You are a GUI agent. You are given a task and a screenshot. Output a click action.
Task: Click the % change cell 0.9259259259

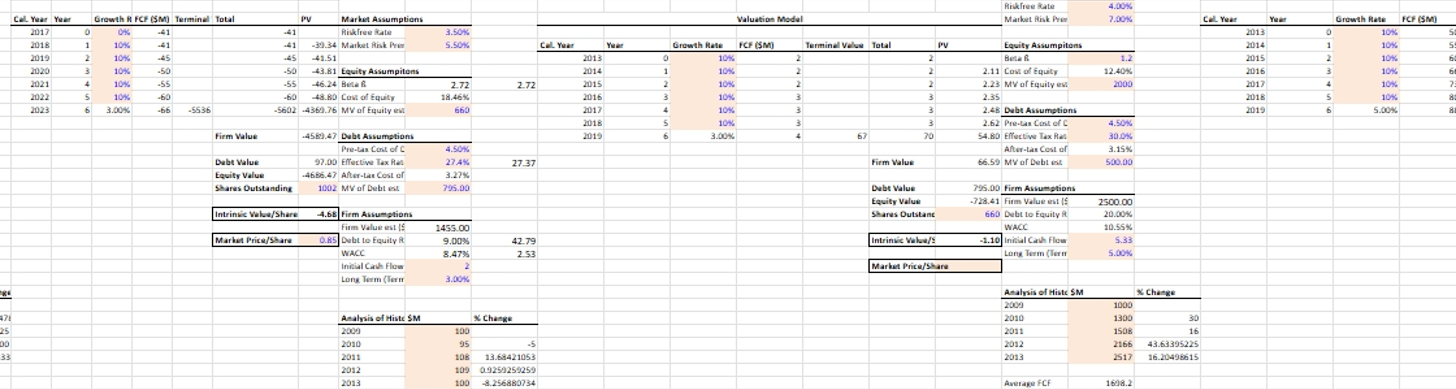coord(505,370)
